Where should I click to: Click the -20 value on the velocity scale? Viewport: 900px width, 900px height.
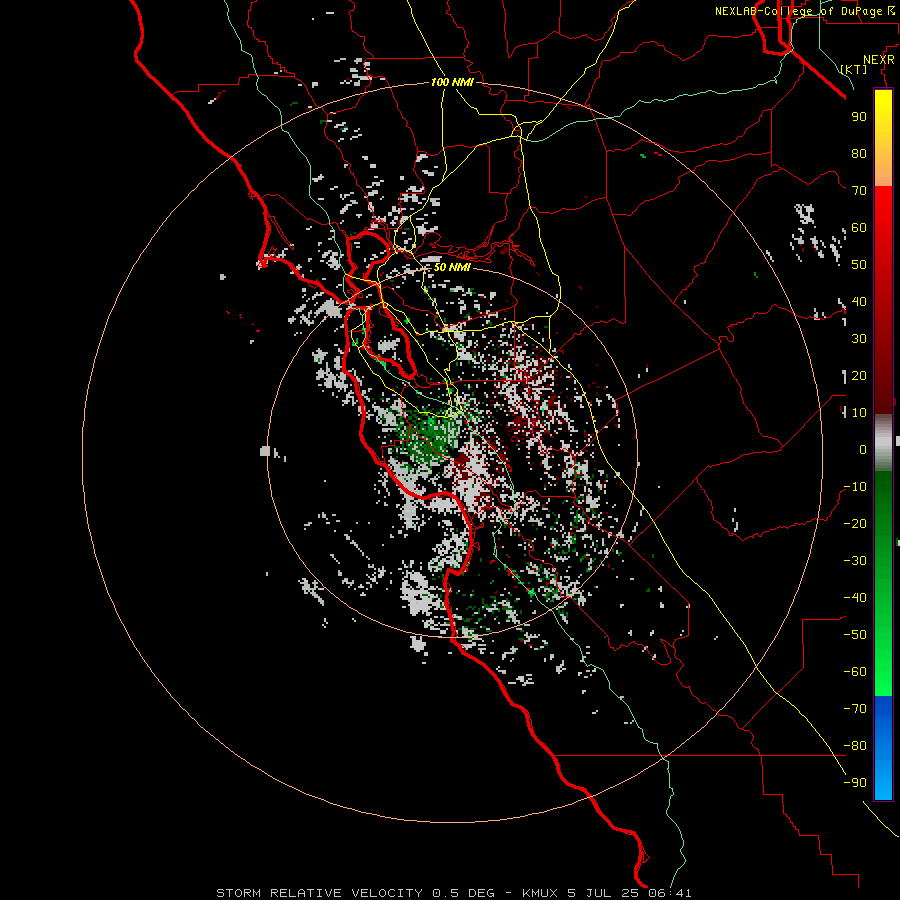855,523
